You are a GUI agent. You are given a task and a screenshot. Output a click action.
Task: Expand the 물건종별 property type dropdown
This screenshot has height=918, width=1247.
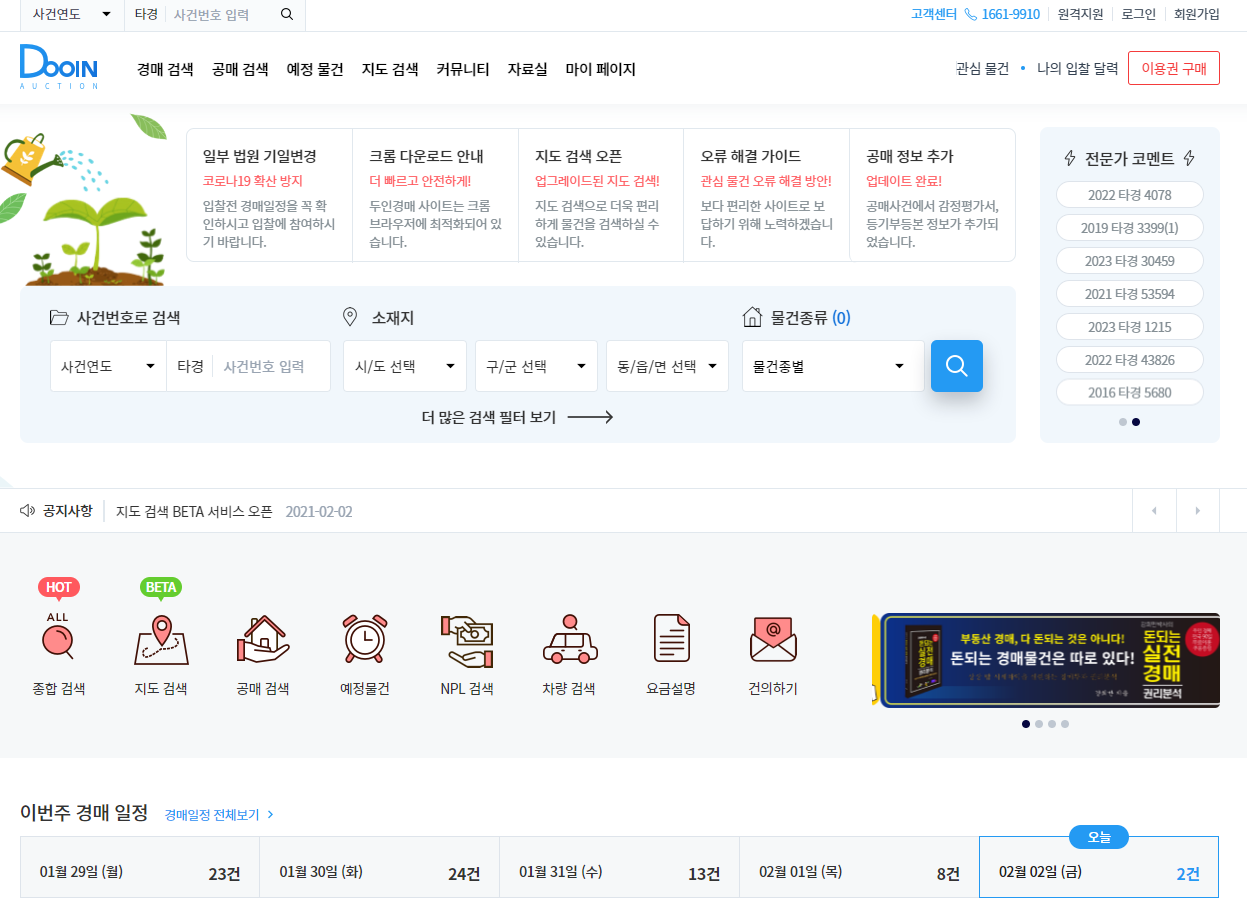pos(833,366)
